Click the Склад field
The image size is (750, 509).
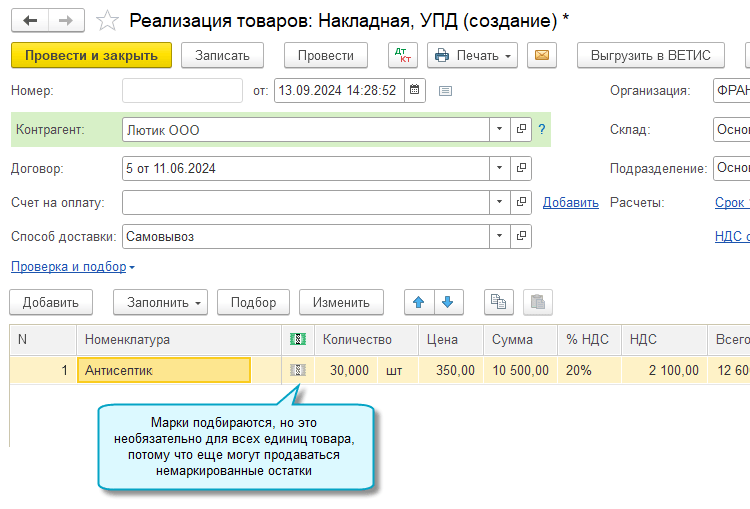coord(731,129)
